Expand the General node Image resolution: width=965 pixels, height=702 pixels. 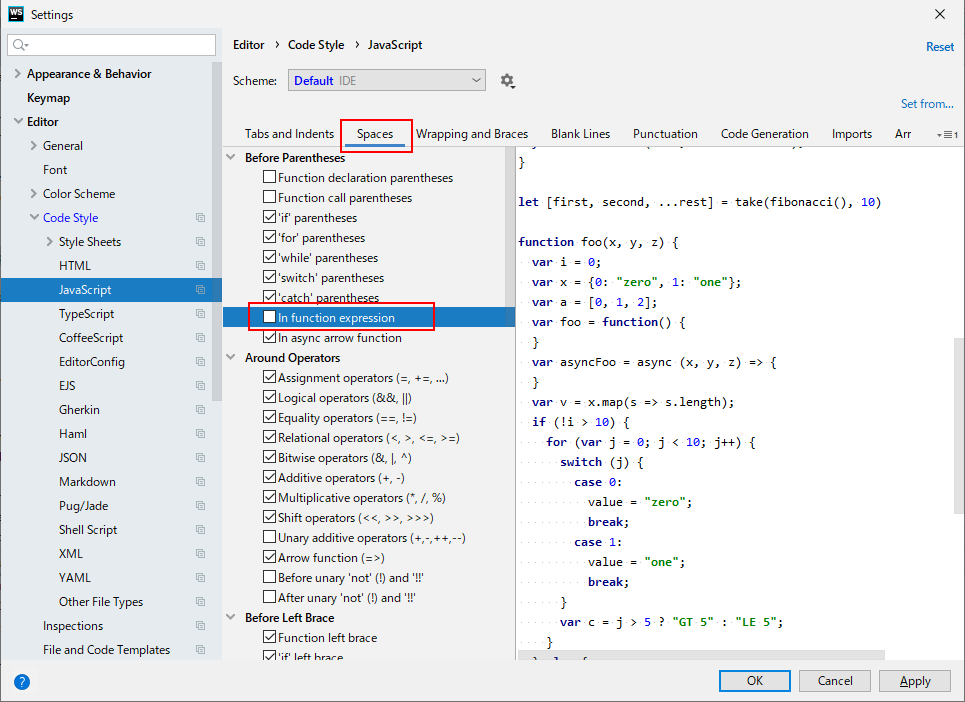coord(33,145)
